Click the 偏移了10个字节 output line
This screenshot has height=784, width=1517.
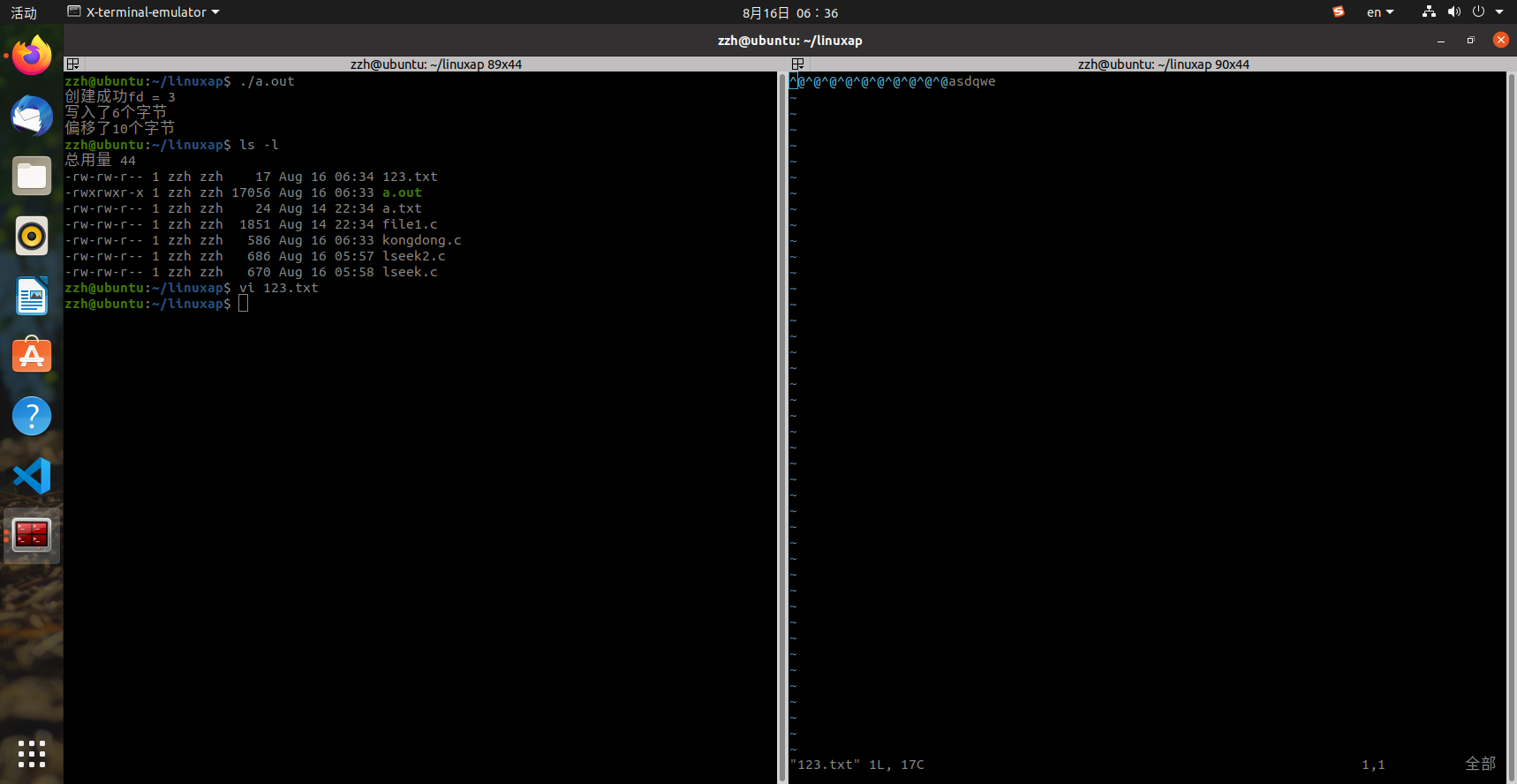[119, 129]
